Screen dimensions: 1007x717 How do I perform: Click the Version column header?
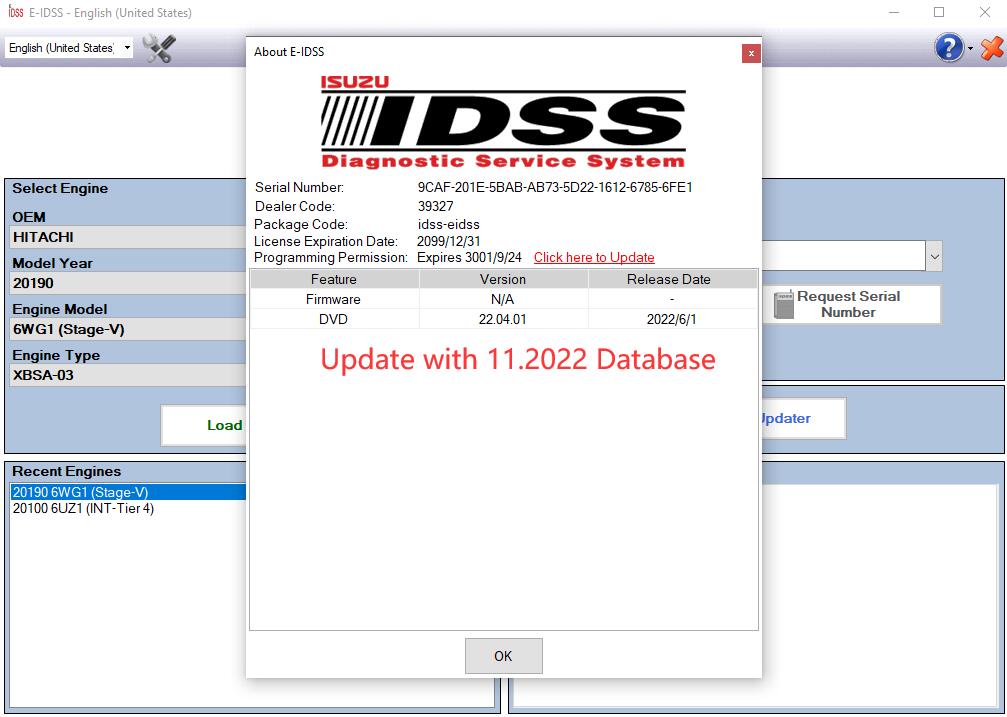(503, 279)
